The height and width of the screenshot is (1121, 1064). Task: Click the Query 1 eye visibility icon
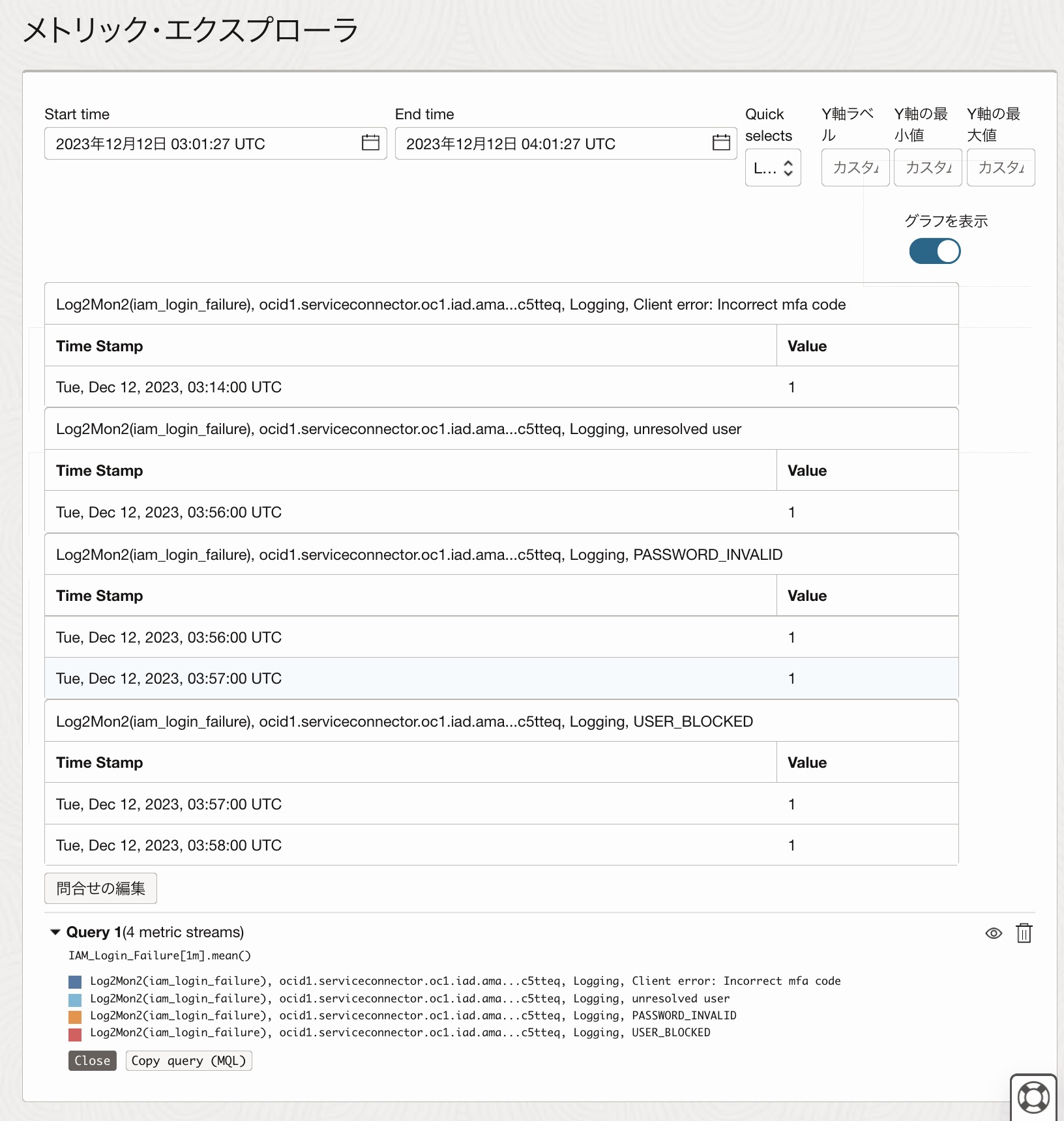click(x=993, y=933)
